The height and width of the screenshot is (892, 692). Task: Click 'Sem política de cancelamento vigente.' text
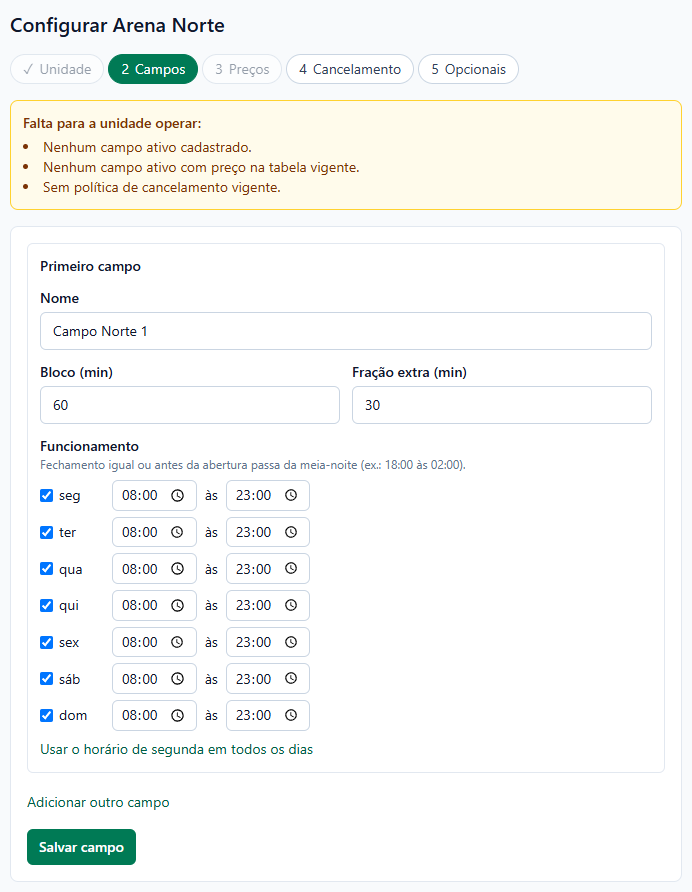(x=162, y=187)
